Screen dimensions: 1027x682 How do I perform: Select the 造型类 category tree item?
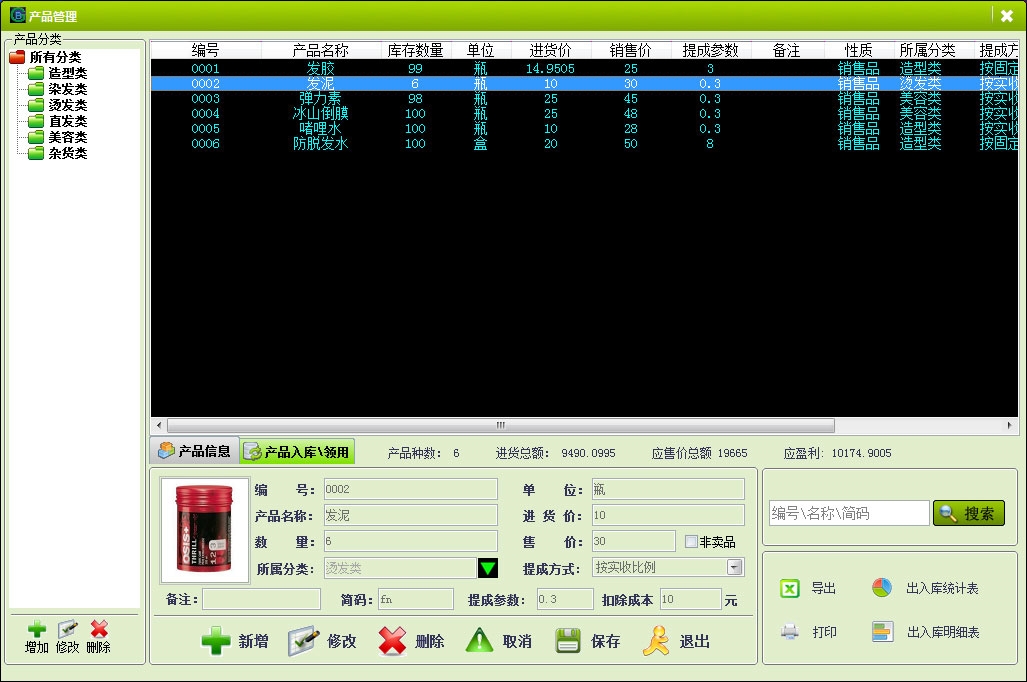(67, 73)
